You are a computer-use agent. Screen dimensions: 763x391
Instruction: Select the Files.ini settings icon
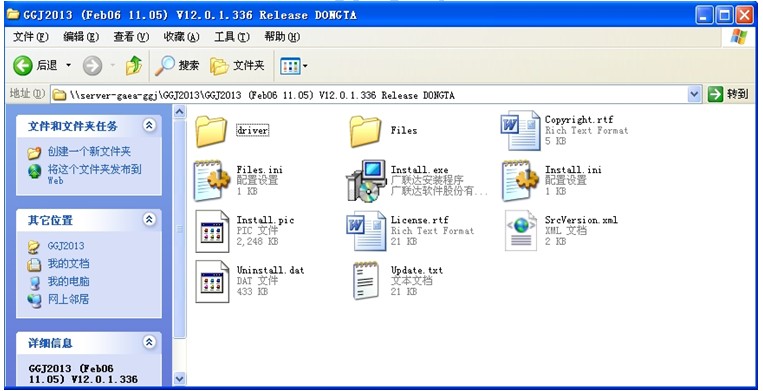[x=212, y=181]
